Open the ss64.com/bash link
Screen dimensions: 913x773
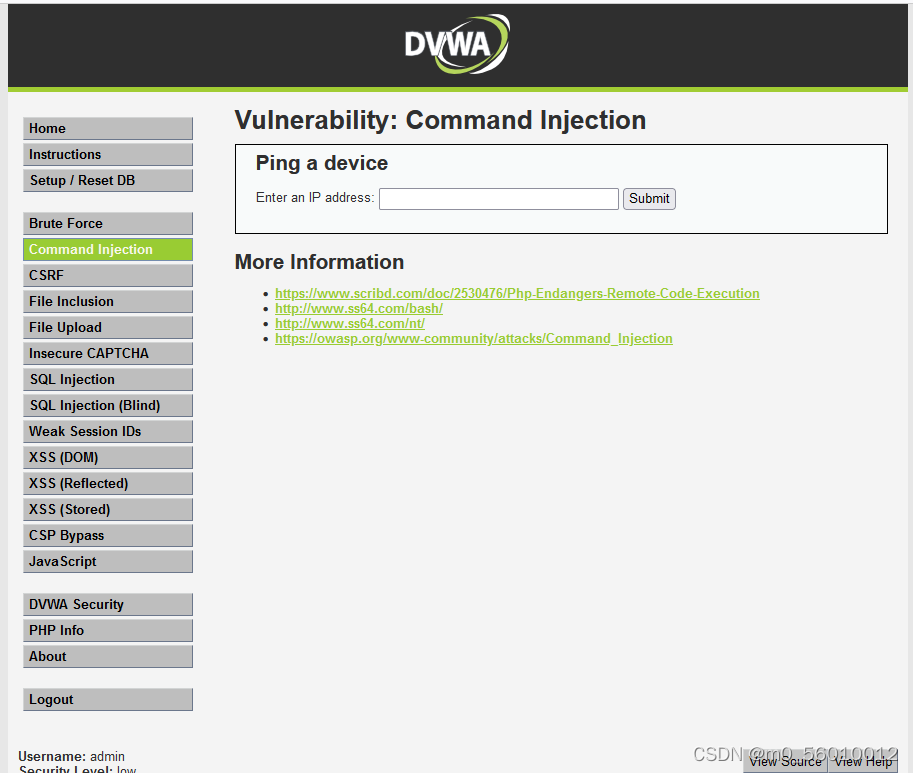tap(359, 309)
